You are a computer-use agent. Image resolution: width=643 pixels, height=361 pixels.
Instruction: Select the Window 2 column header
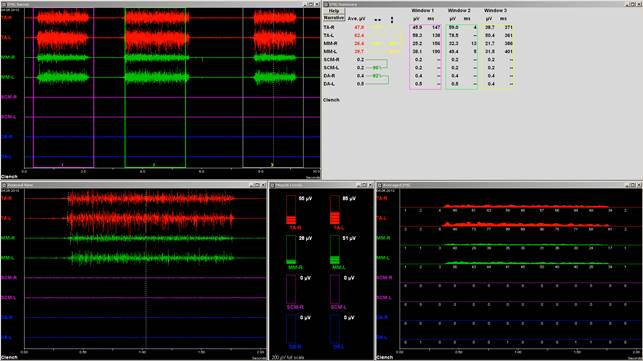459,10
